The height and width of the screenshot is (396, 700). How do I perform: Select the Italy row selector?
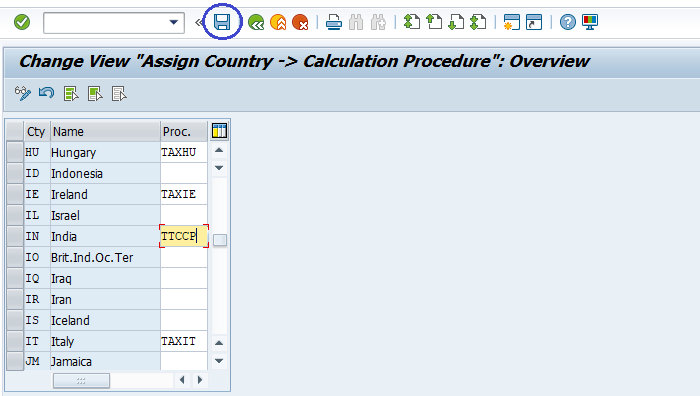click(15, 341)
